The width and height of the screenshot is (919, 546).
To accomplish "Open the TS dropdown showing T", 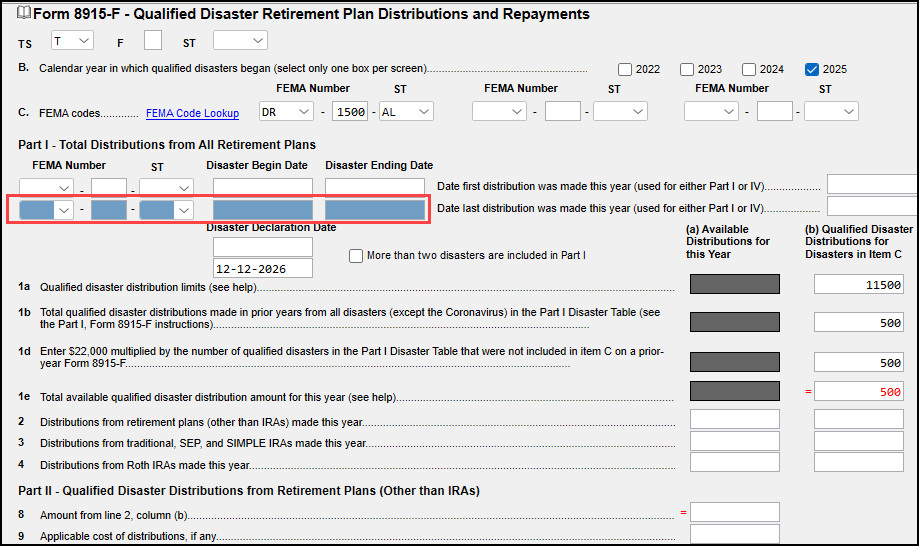I will [x=71, y=41].
